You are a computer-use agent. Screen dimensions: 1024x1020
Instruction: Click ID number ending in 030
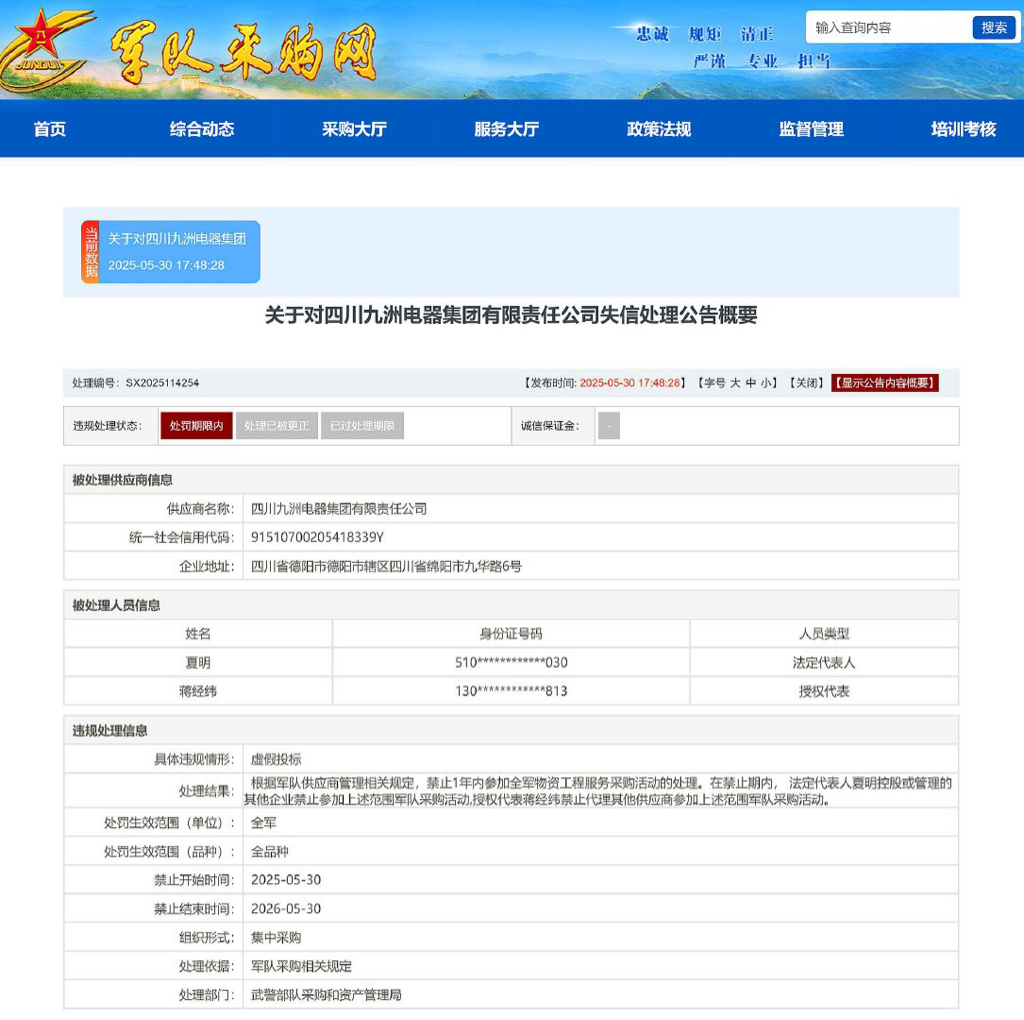pyautogui.click(x=511, y=663)
